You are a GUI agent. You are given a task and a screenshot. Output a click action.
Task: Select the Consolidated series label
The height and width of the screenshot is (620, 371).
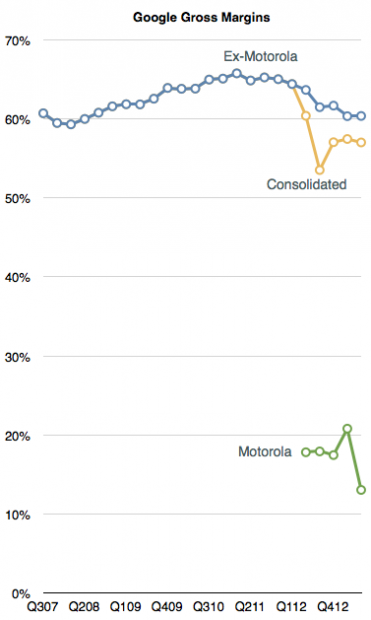(307, 184)
